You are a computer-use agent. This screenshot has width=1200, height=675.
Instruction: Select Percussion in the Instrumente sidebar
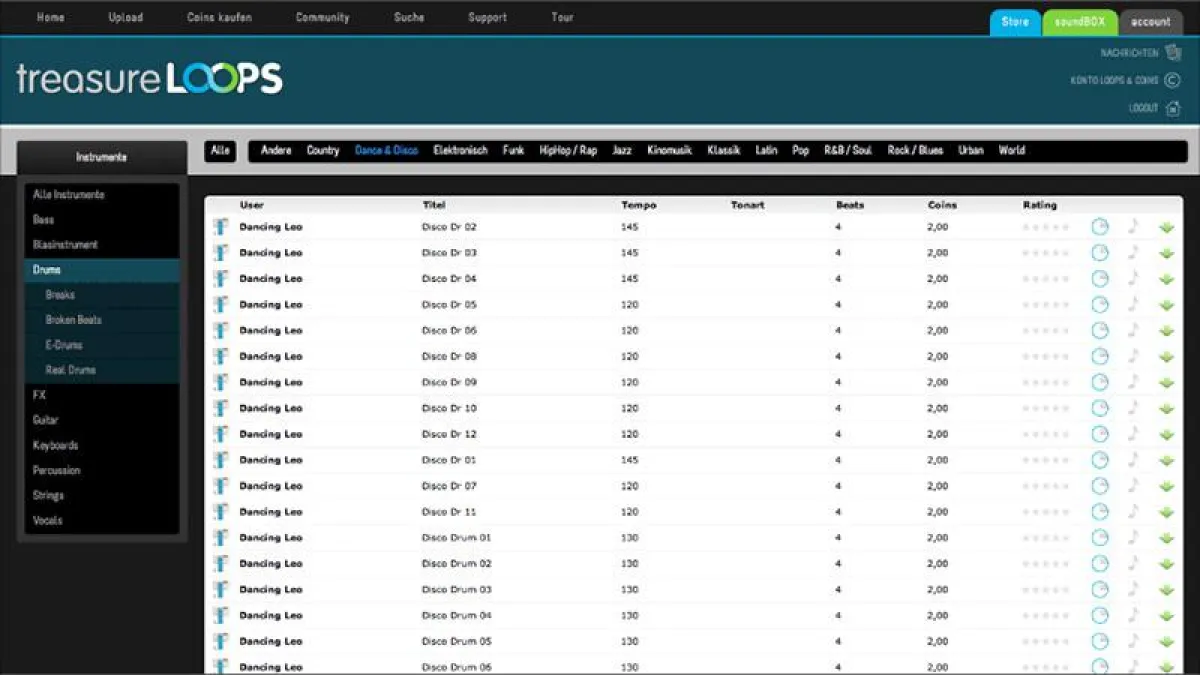56,470
